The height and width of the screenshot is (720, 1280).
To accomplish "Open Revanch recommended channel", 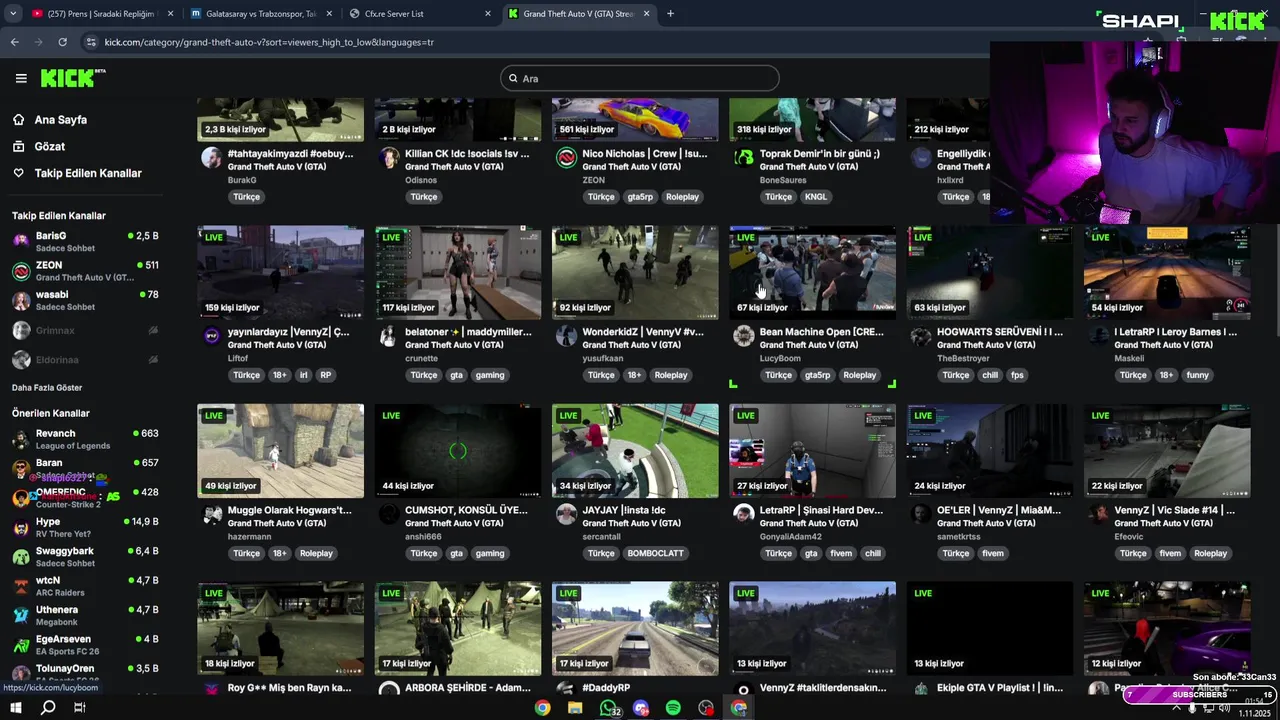I will pyautogui.click(x=85, y=439).
